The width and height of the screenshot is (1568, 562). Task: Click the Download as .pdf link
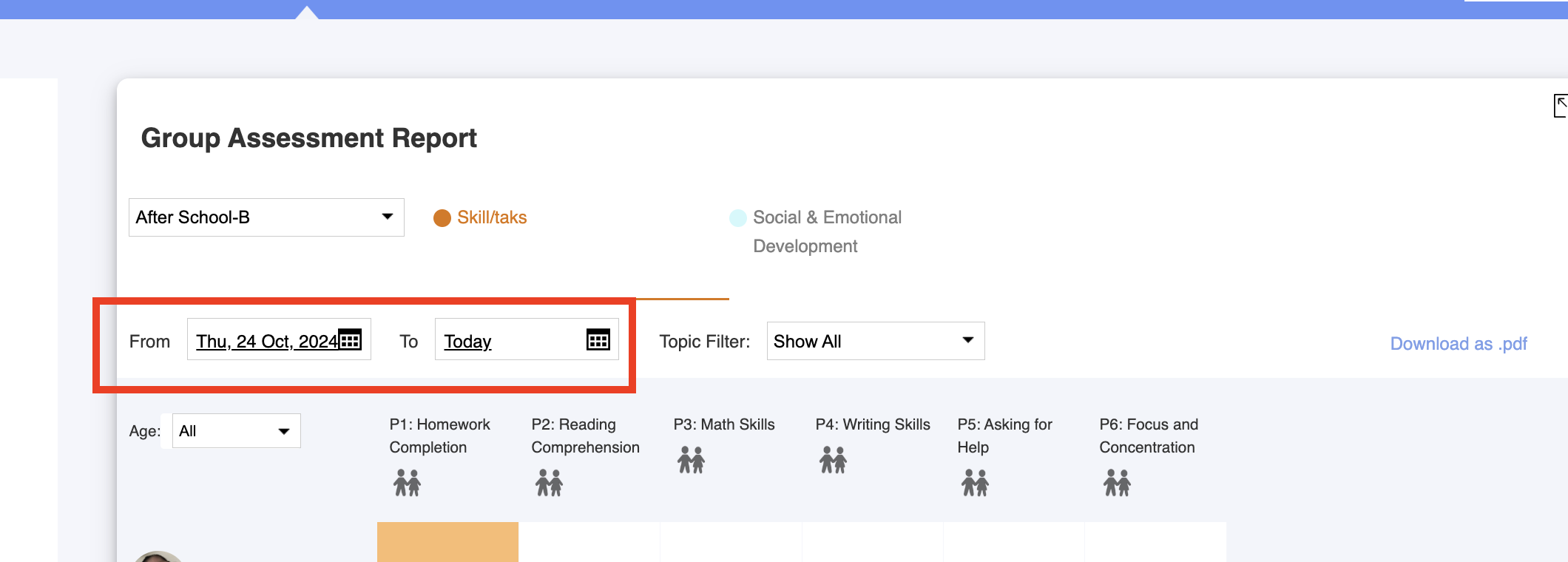[x=1459, y=344]
